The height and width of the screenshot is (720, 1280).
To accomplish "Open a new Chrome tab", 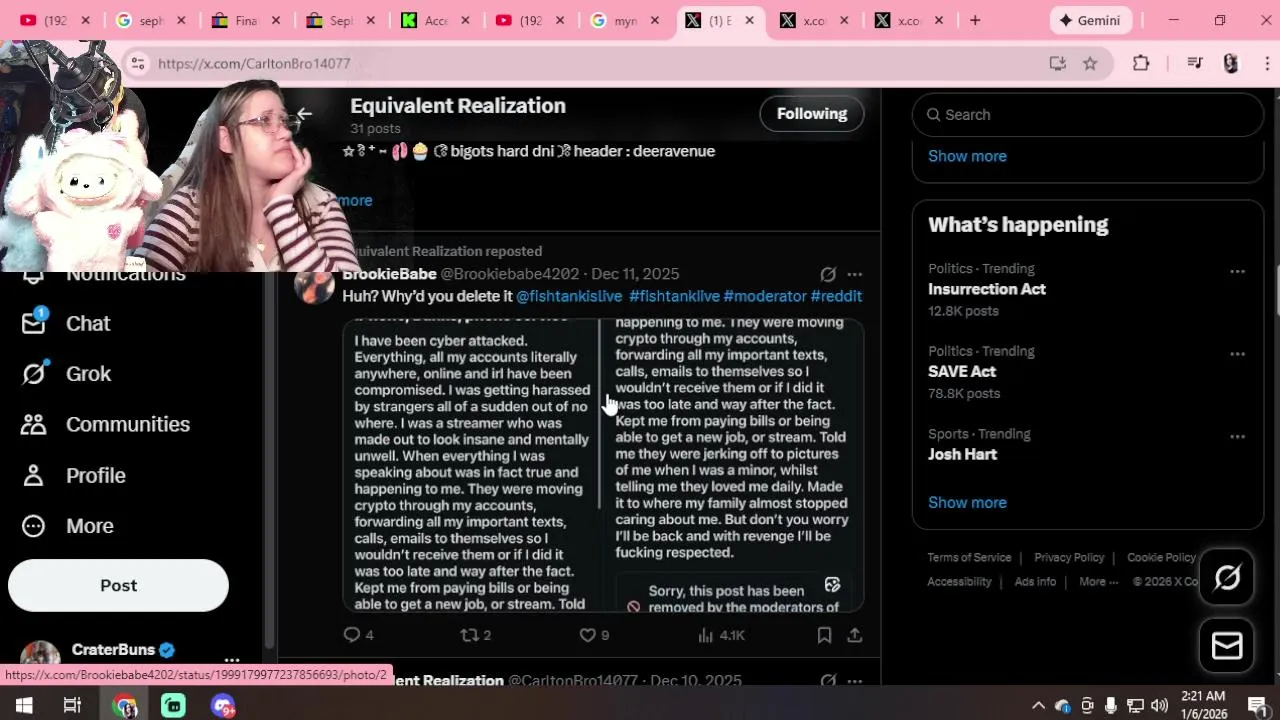I will pyautogui.click(x=975, y=20).
